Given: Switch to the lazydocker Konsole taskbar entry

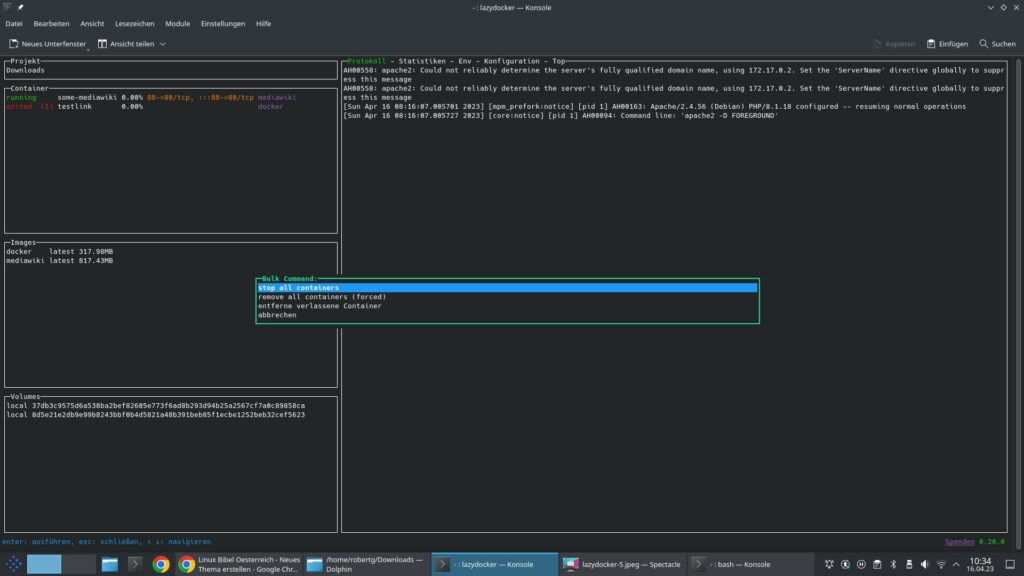Looking at the screenshot, I should (x=494, y=564).
